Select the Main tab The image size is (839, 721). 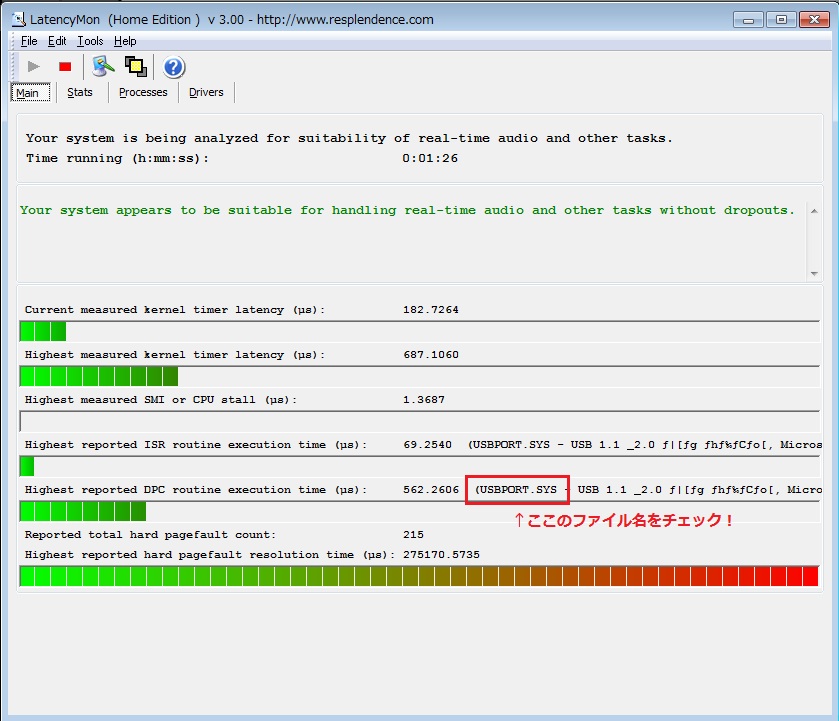click(30, 93)
